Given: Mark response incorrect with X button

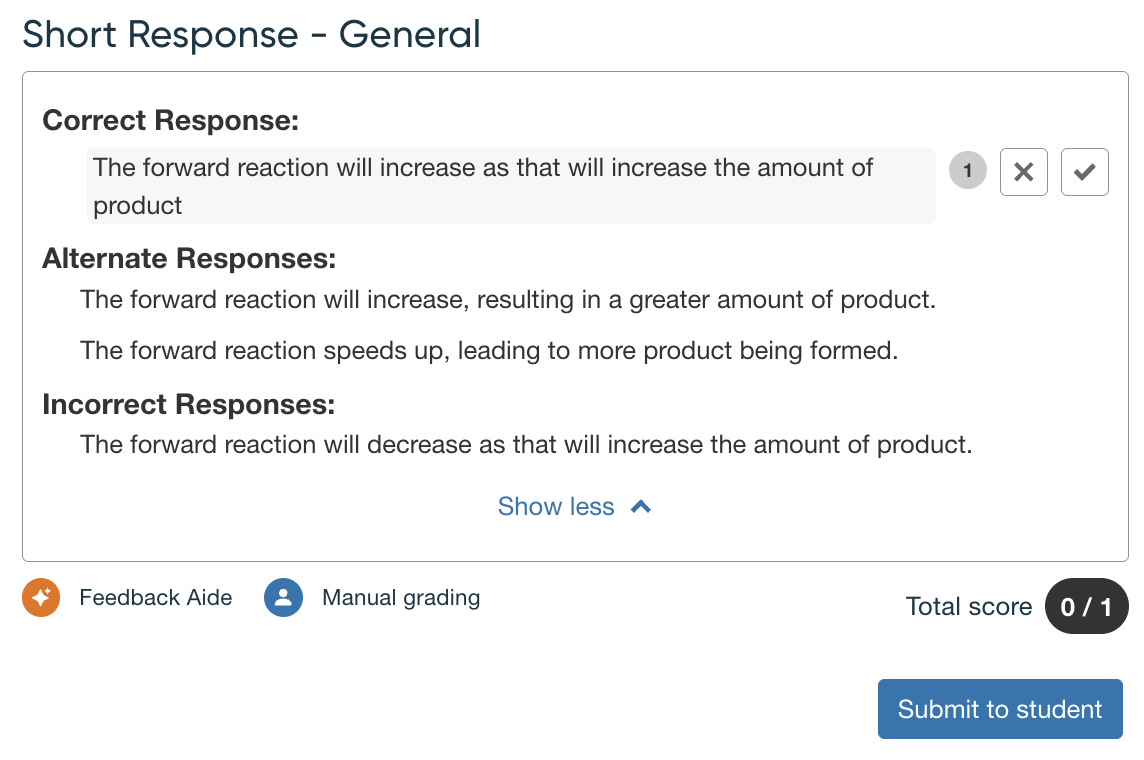Looking at the screenshot, I should [1023, 172].
